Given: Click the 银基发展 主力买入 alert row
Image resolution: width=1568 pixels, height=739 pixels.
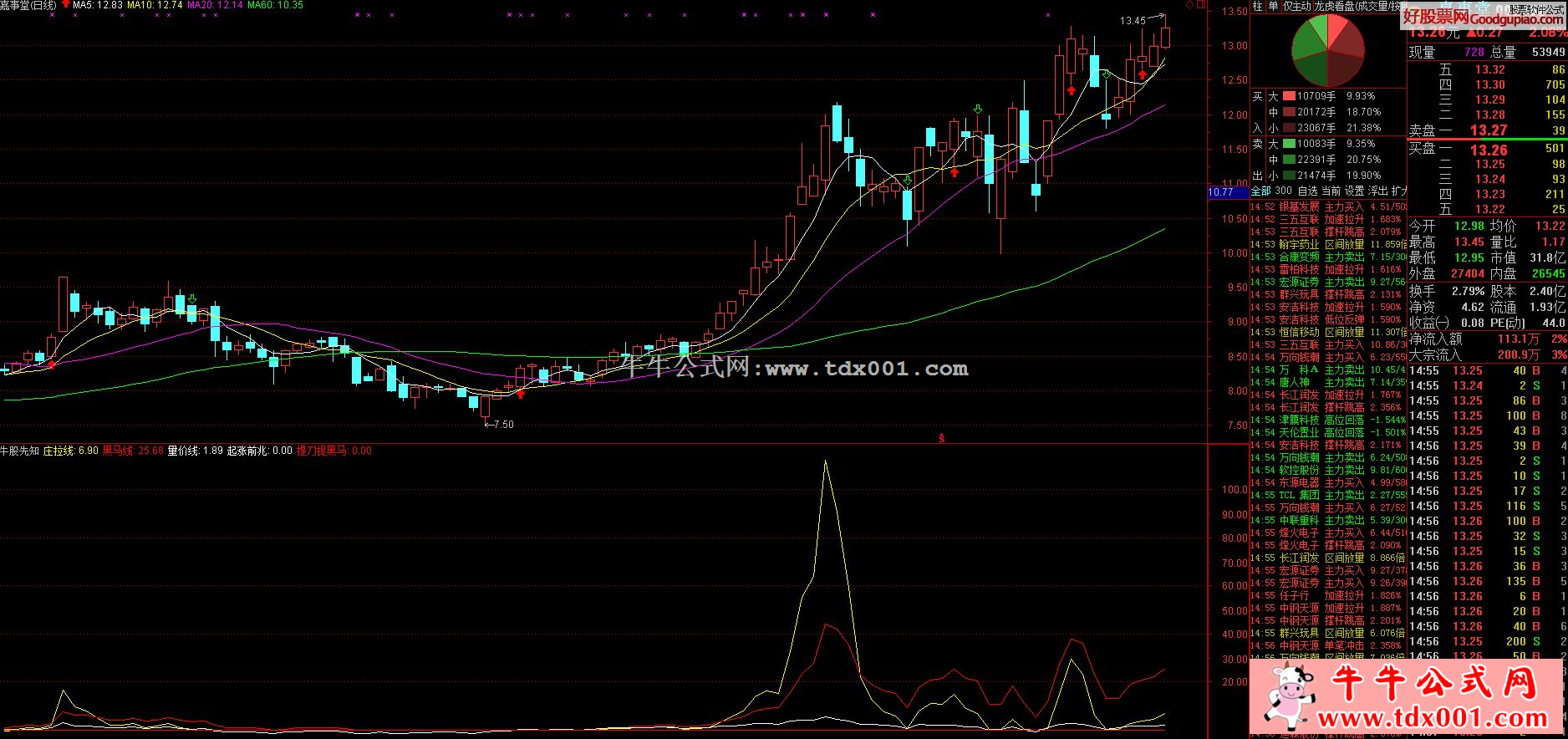Looking at the screenshot, I should (1328, 206).
